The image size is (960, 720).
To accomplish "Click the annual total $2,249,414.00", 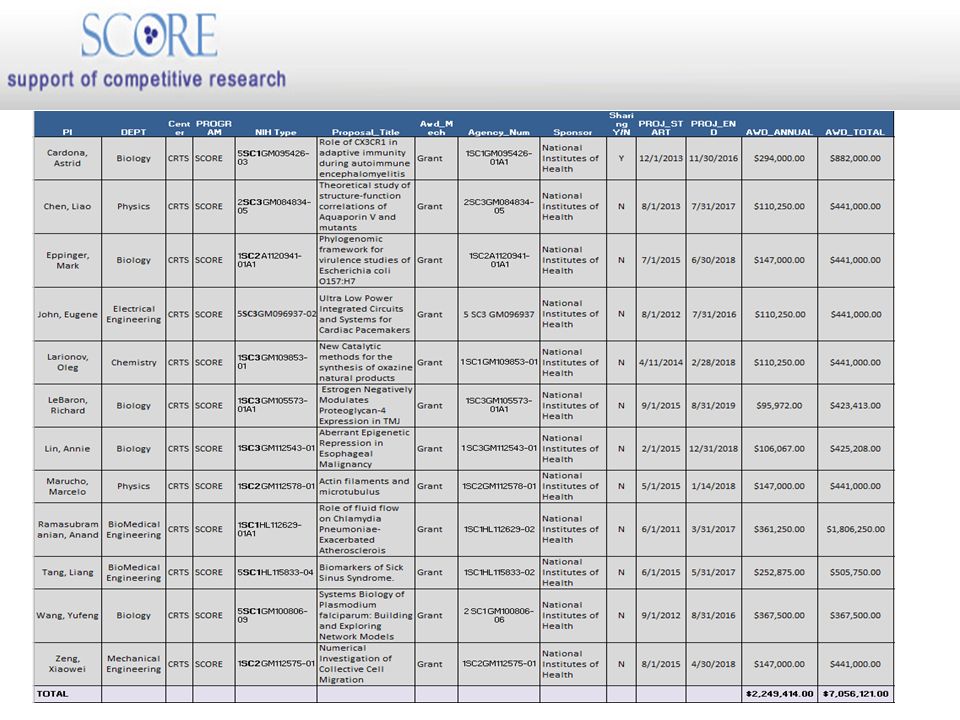I will tap(779, 694).
